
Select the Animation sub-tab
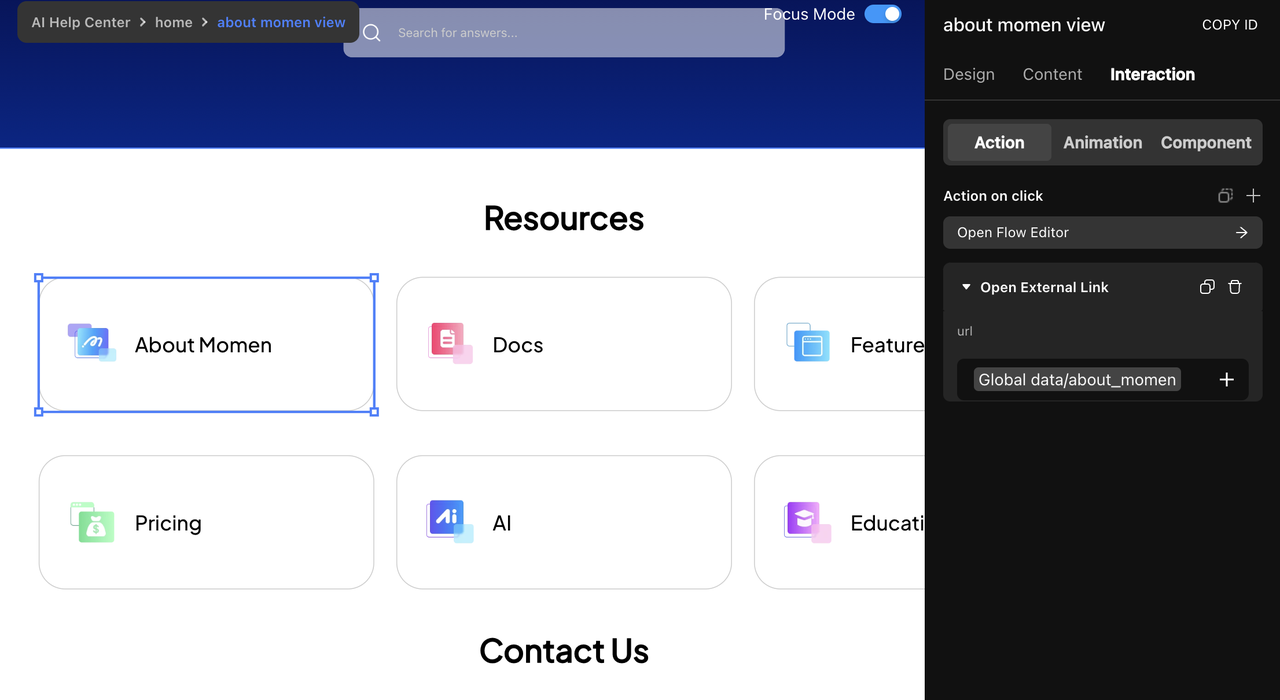click(1102, 143)
